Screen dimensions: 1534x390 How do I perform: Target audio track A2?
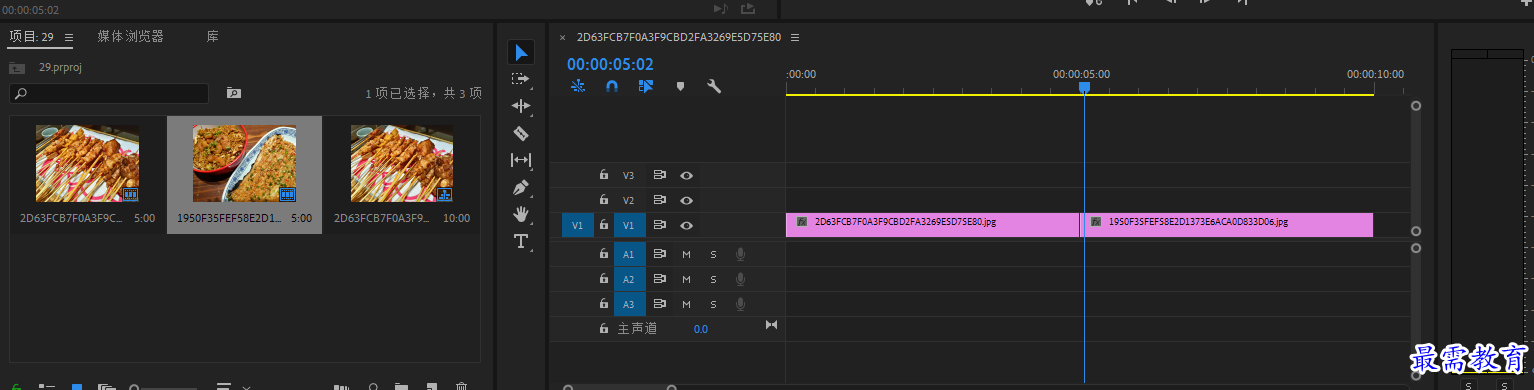pos(629,279)
